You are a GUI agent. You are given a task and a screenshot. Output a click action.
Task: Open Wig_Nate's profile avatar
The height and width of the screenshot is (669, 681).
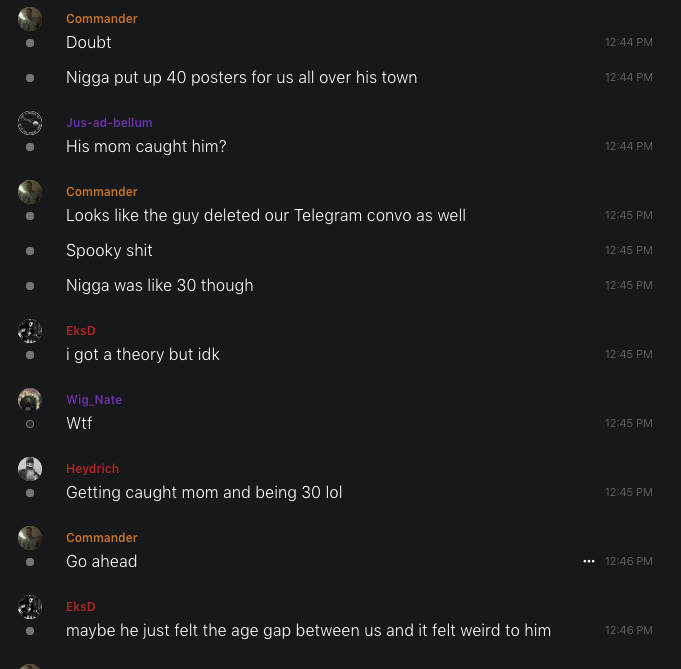point(30,400)
